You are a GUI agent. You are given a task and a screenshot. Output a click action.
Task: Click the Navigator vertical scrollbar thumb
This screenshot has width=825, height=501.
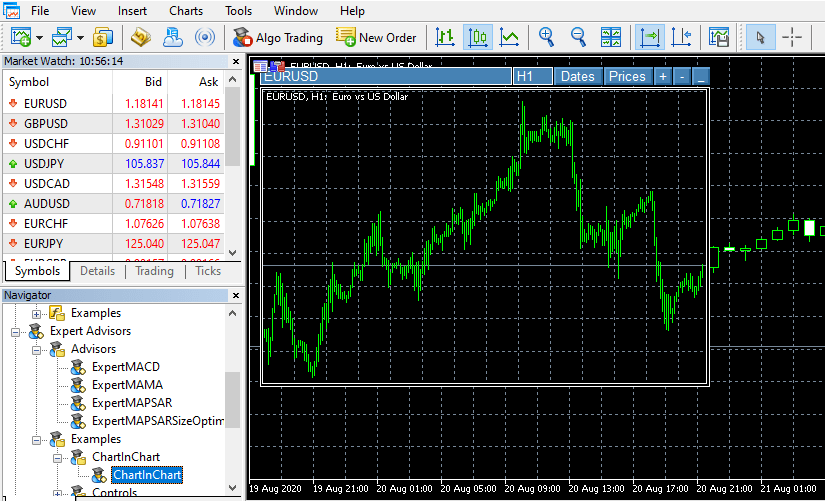click(x=232, y=399)
